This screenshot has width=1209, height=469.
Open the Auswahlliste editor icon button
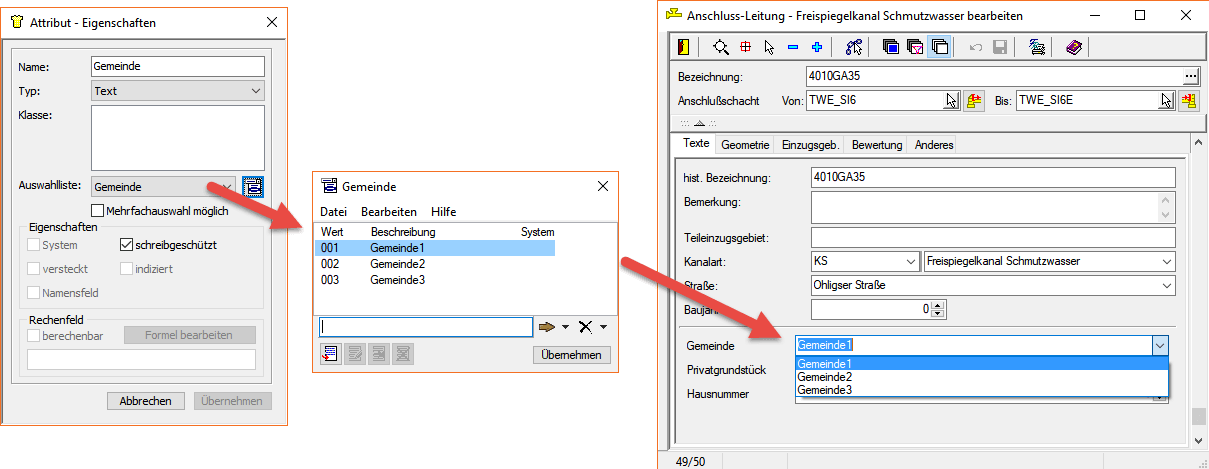[252, 186]
